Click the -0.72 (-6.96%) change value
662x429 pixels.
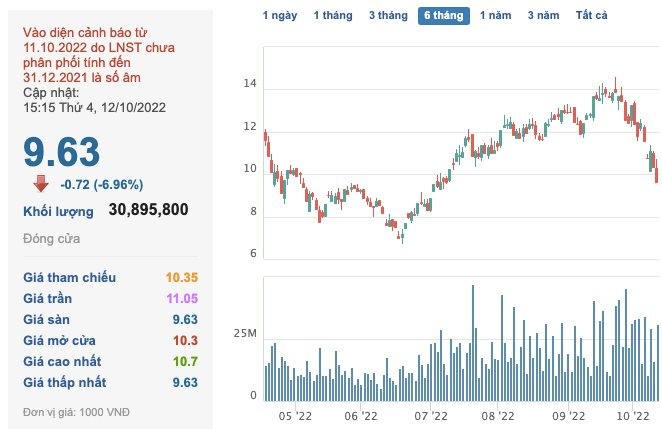pyautogui.click(x=101, y=184)
